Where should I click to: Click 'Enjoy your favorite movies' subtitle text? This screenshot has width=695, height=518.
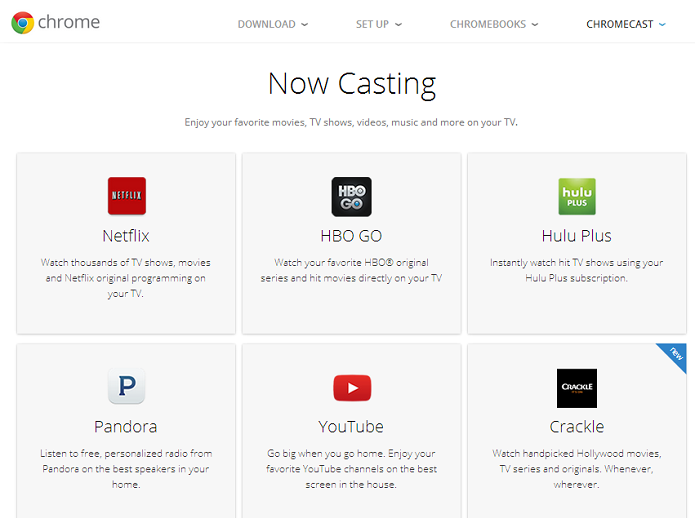coord(351,122)
